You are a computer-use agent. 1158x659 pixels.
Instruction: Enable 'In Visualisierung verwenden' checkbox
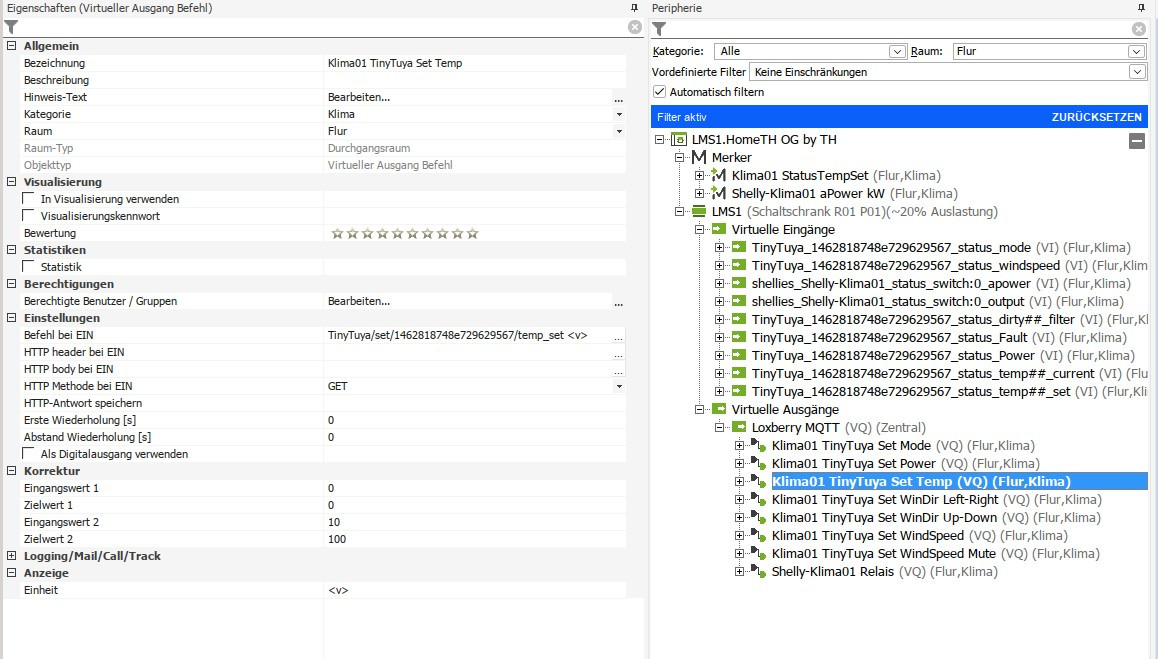30,199
